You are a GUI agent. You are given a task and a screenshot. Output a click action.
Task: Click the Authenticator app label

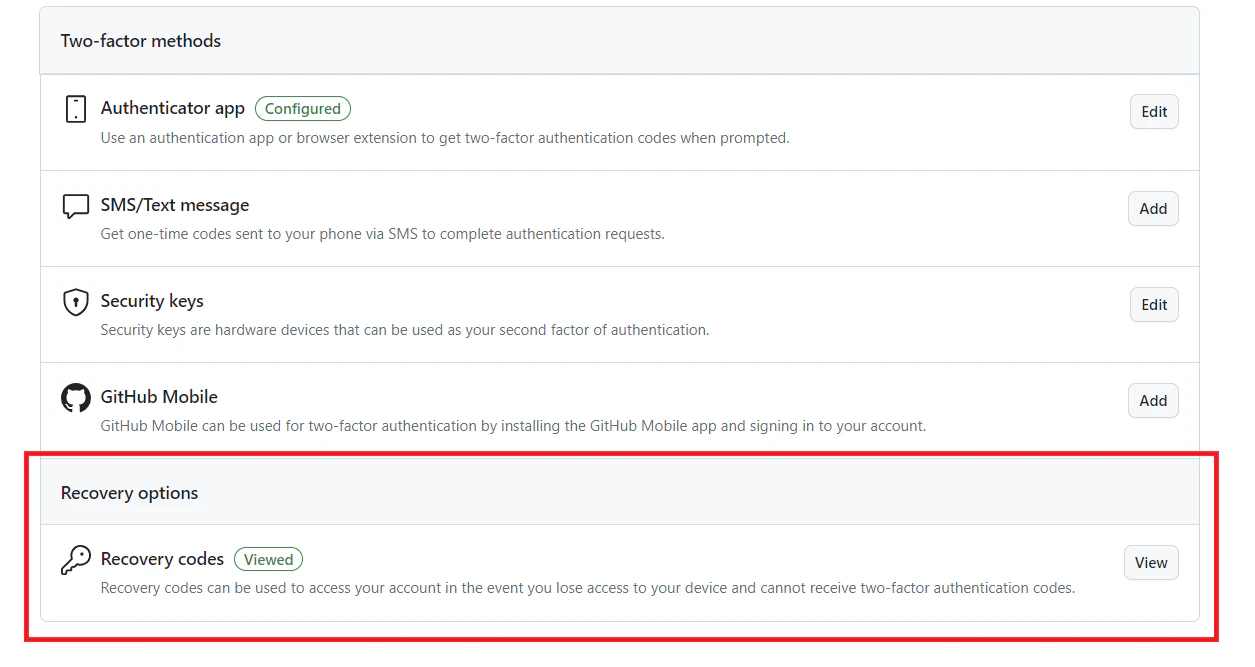(x=172, y=108)
